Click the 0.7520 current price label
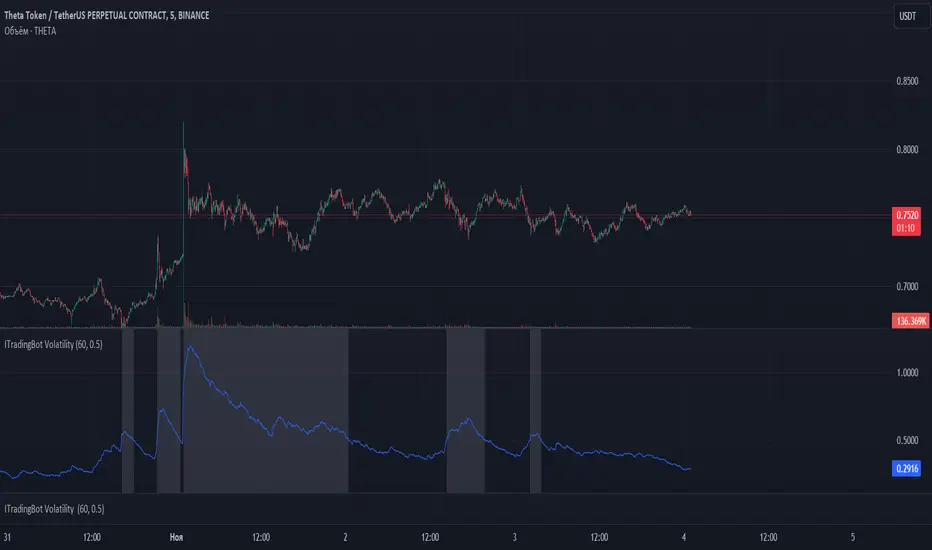Image resolution: width=932 pixels, height=550 pixels. pyautogui.click(x=906, y=215)
